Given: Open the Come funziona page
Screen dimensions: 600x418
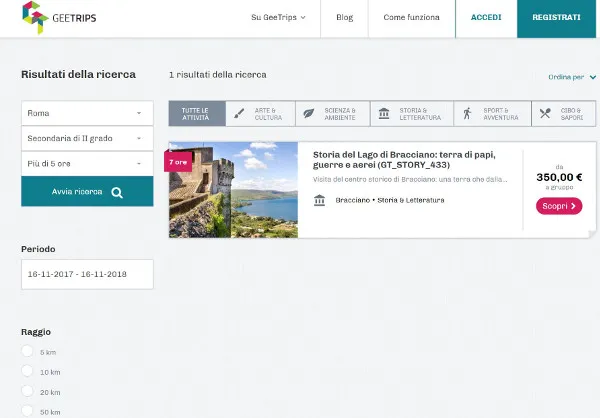Looking at the screenshot, I should (412, 18).
